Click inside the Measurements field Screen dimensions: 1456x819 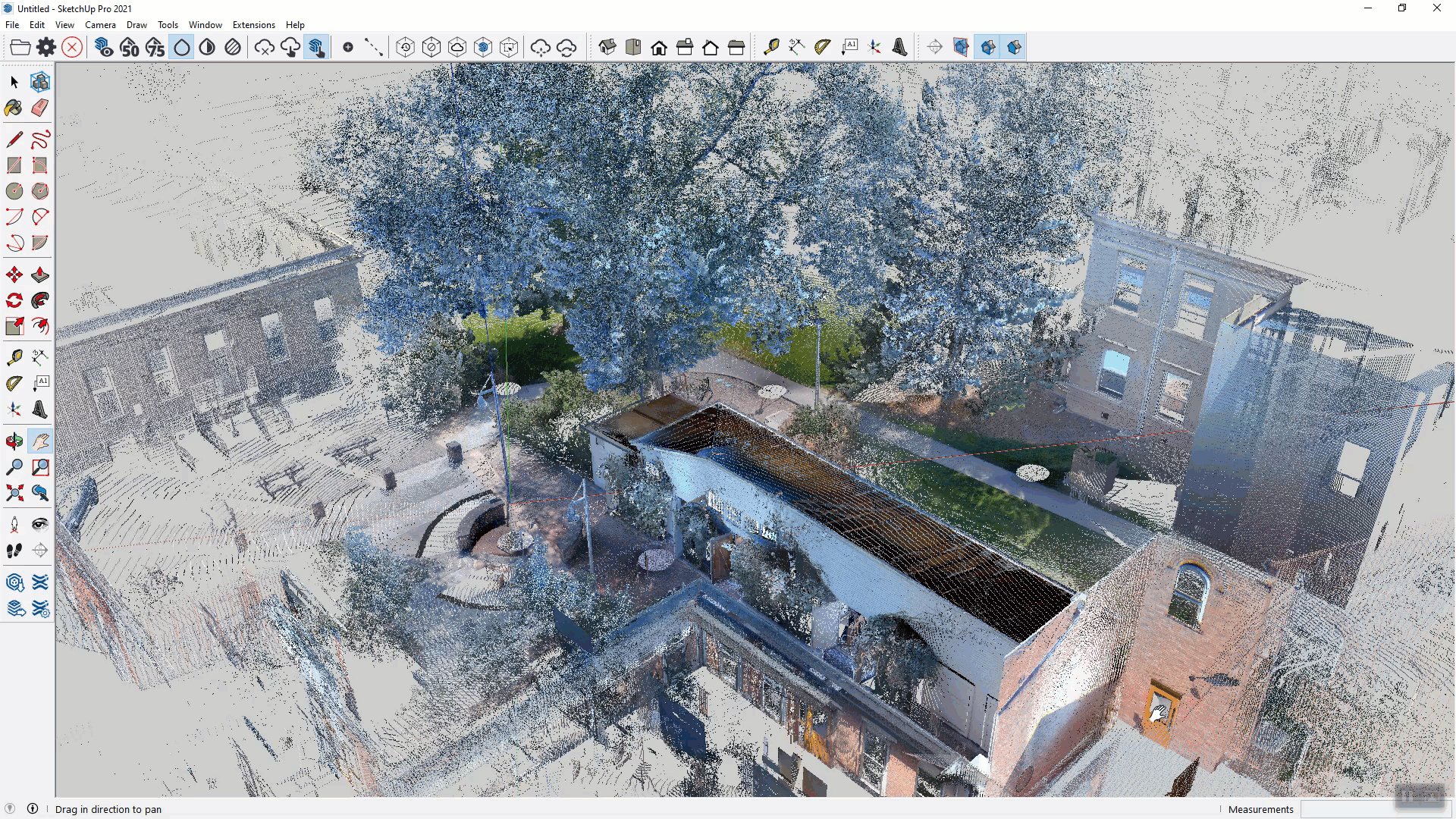pos(1365,809)
